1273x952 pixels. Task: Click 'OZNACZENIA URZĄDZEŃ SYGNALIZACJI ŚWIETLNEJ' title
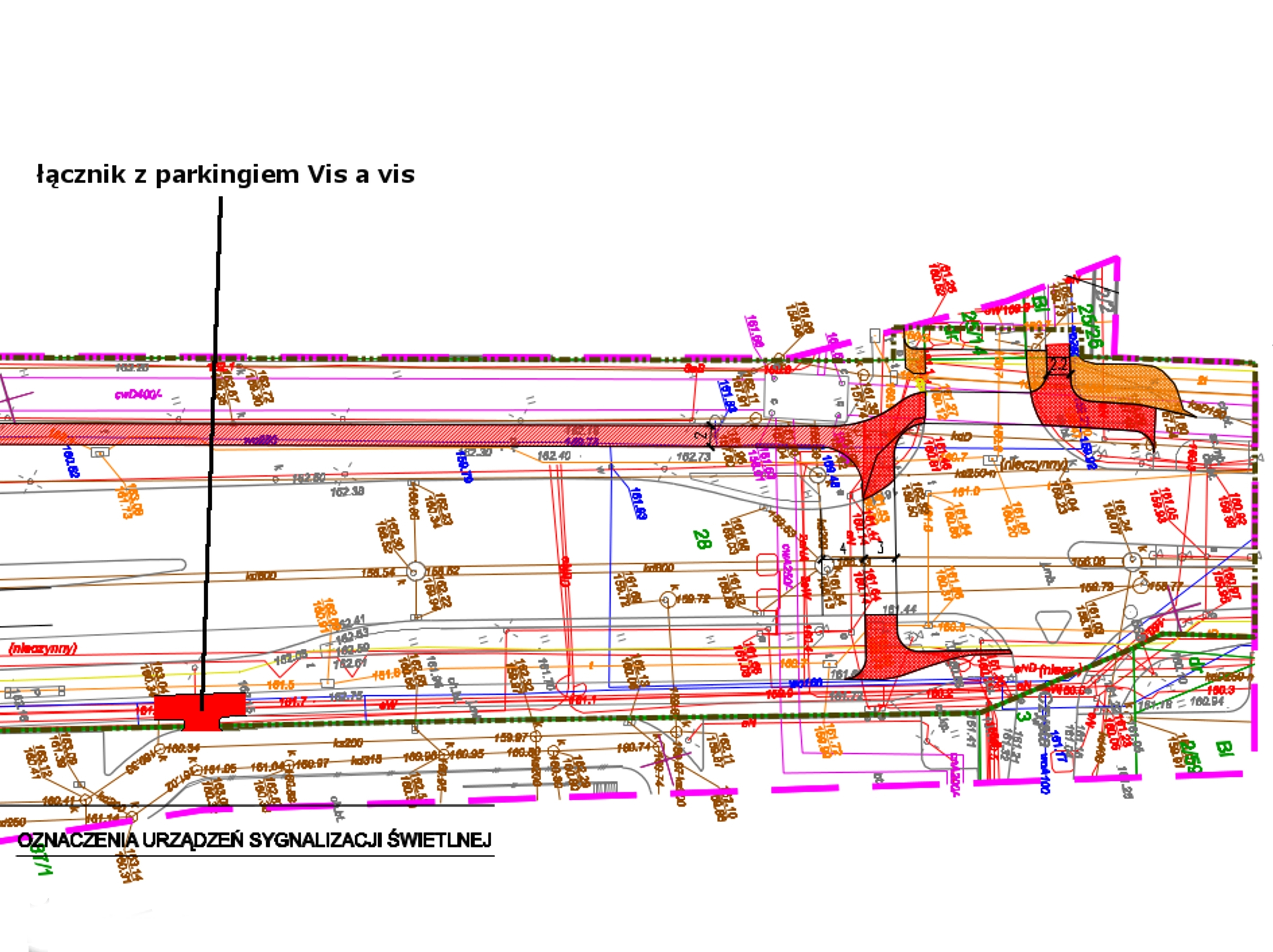(x=255, y=840)
